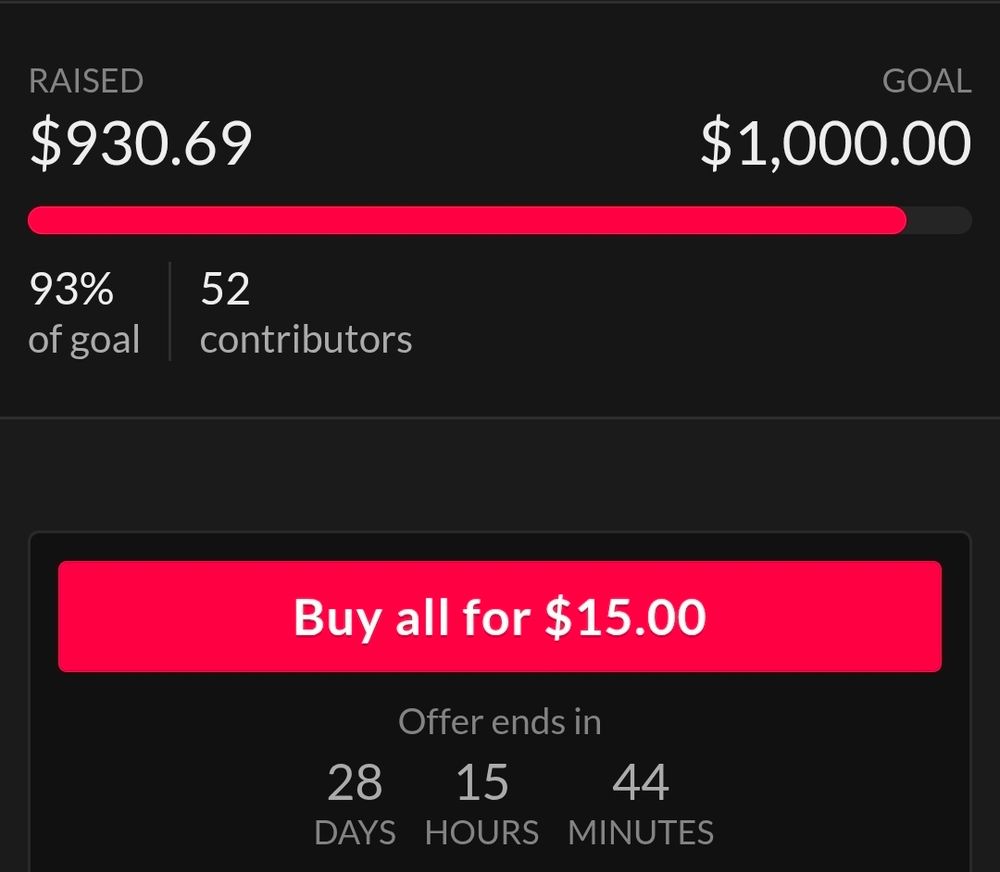
Task: Click the vertical divider beside 93%
Action: coord(170,311)
